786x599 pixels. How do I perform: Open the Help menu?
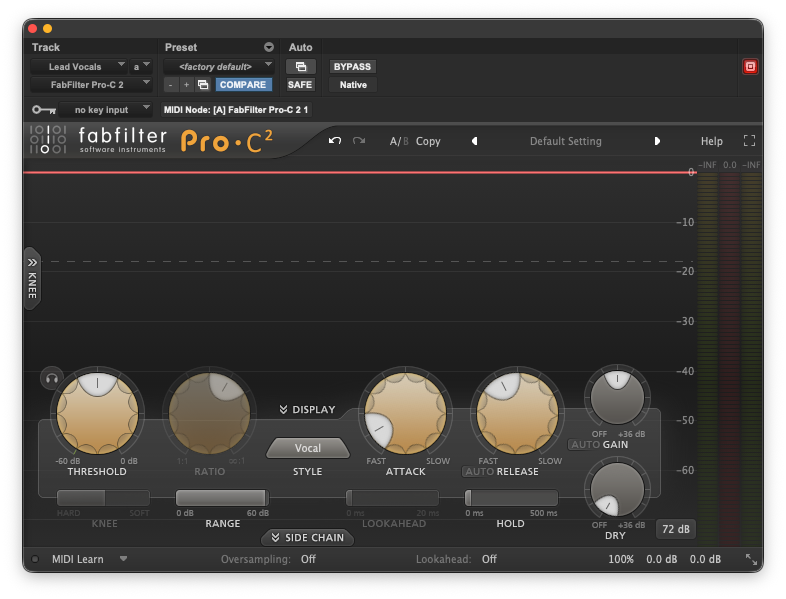tap(711, 141)
